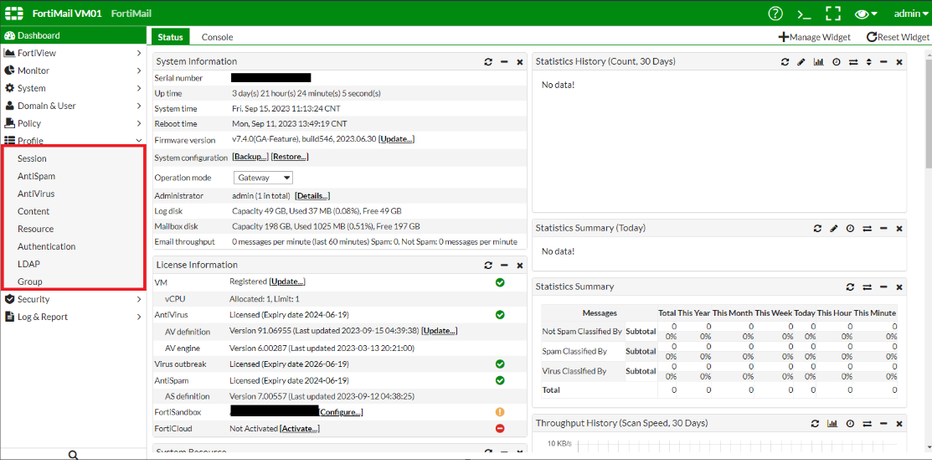
Task: Click pencil icon in Statistics Summary (Today)
Action: coord(833,228)
